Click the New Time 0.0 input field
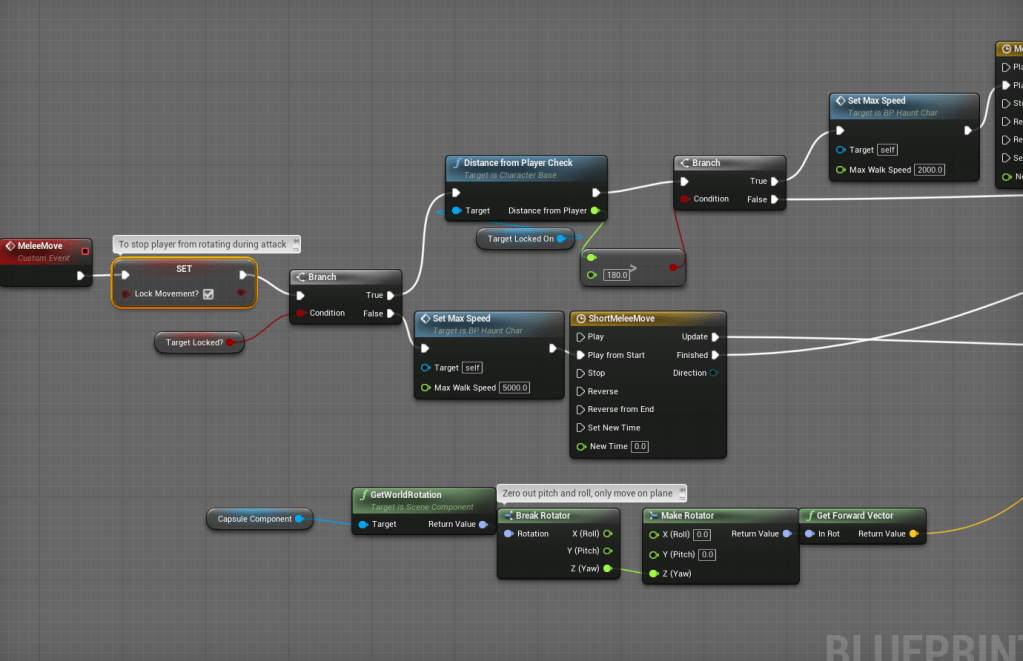This screenshot has width=1023, height=661. point(640,446)
